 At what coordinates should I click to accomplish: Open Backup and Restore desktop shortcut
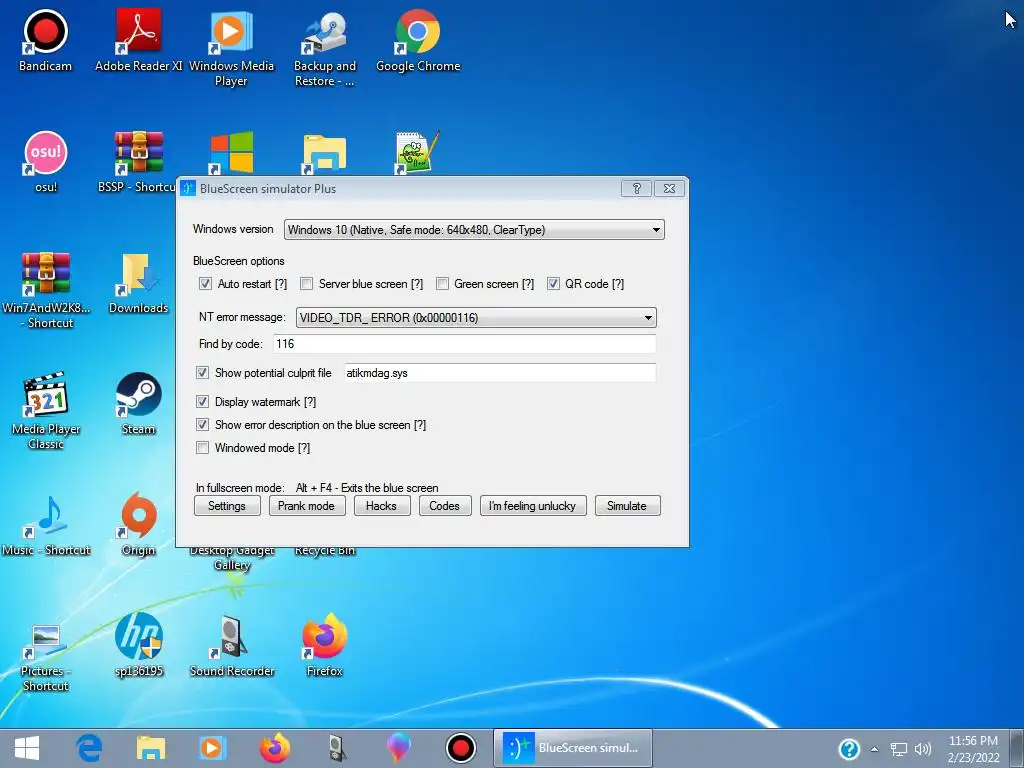point(325,47)
